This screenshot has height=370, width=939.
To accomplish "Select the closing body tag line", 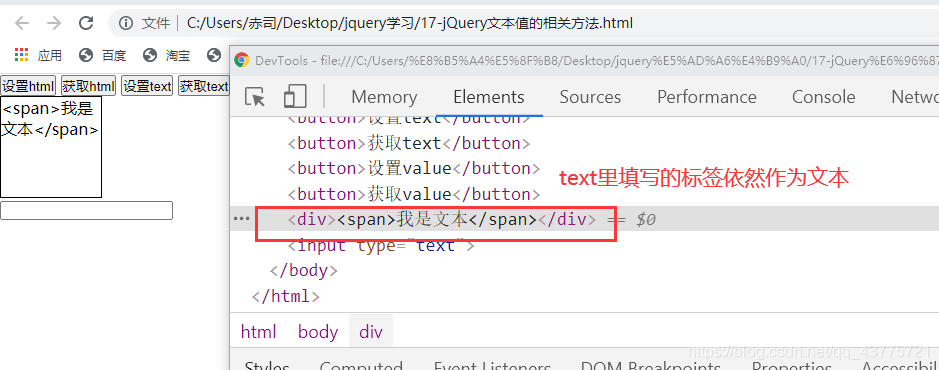I will [x=304, y=271].
